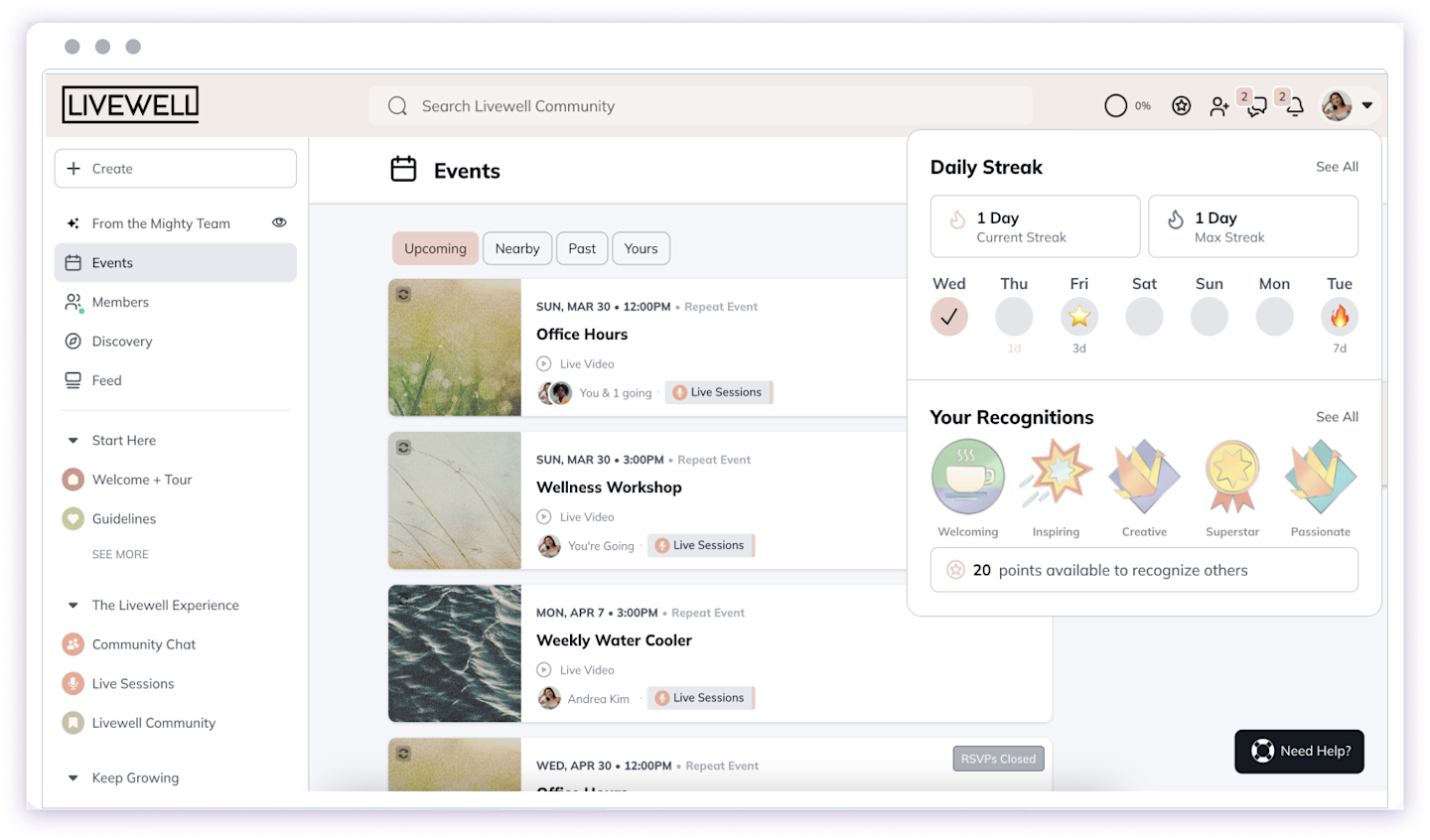Collapse the Start Here section

(x=72, y=441)
